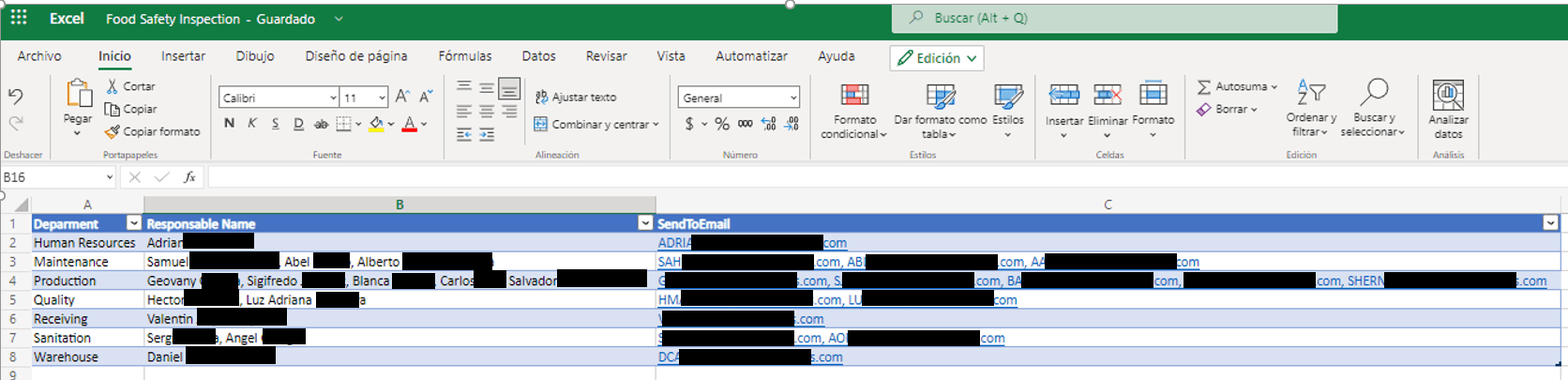Open Formato condicional
The width and height of the screenshot is (1568, 380).
(x=854, y=111)
